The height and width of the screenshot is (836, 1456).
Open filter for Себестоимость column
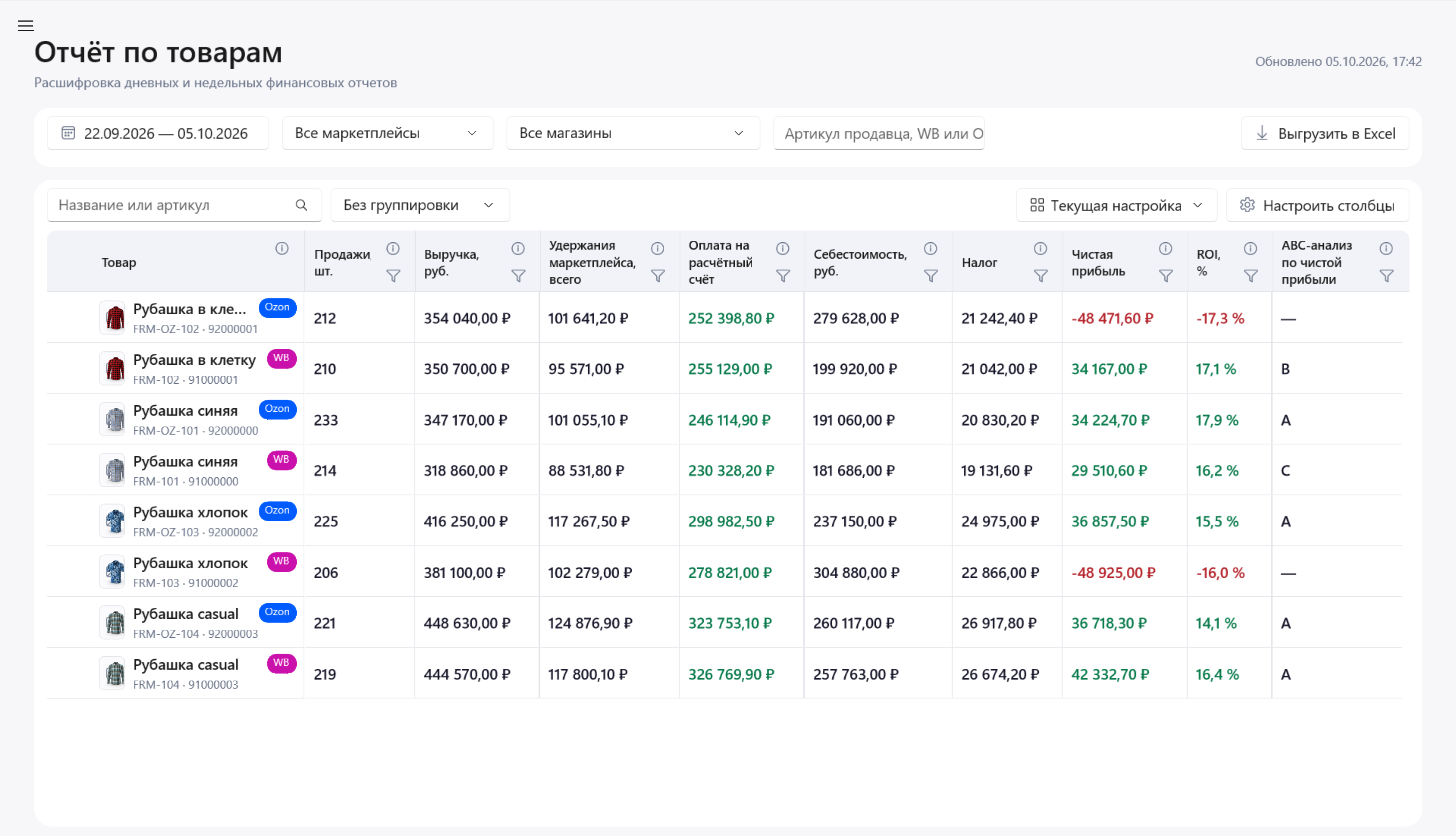point(931,276)
